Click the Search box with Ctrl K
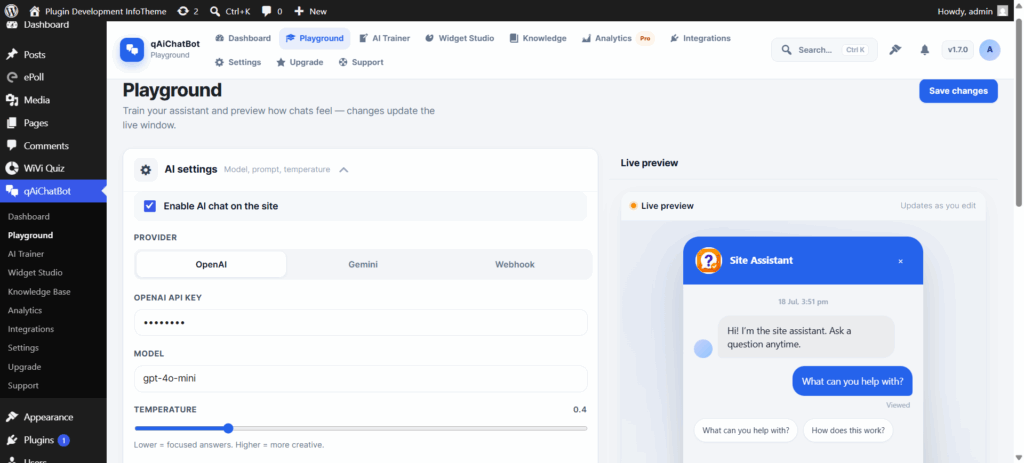This screenshot has height=463, width=1024. (824, 50)
